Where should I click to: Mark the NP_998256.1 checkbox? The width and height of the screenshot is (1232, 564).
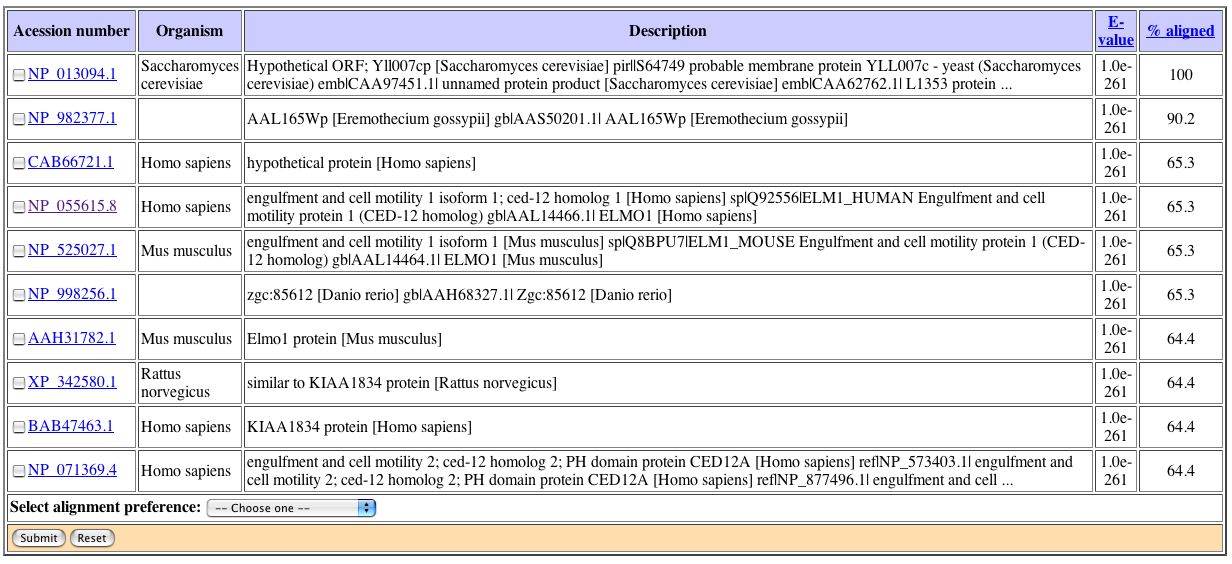19,295
